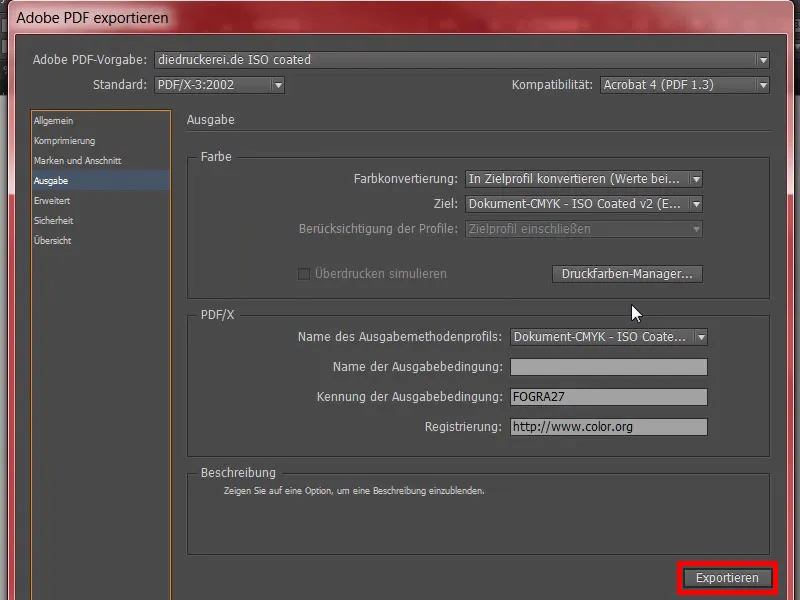Open the Kompatibilität Acrobat 4 dropdown

pyautogui.click(x=685, y=85)
